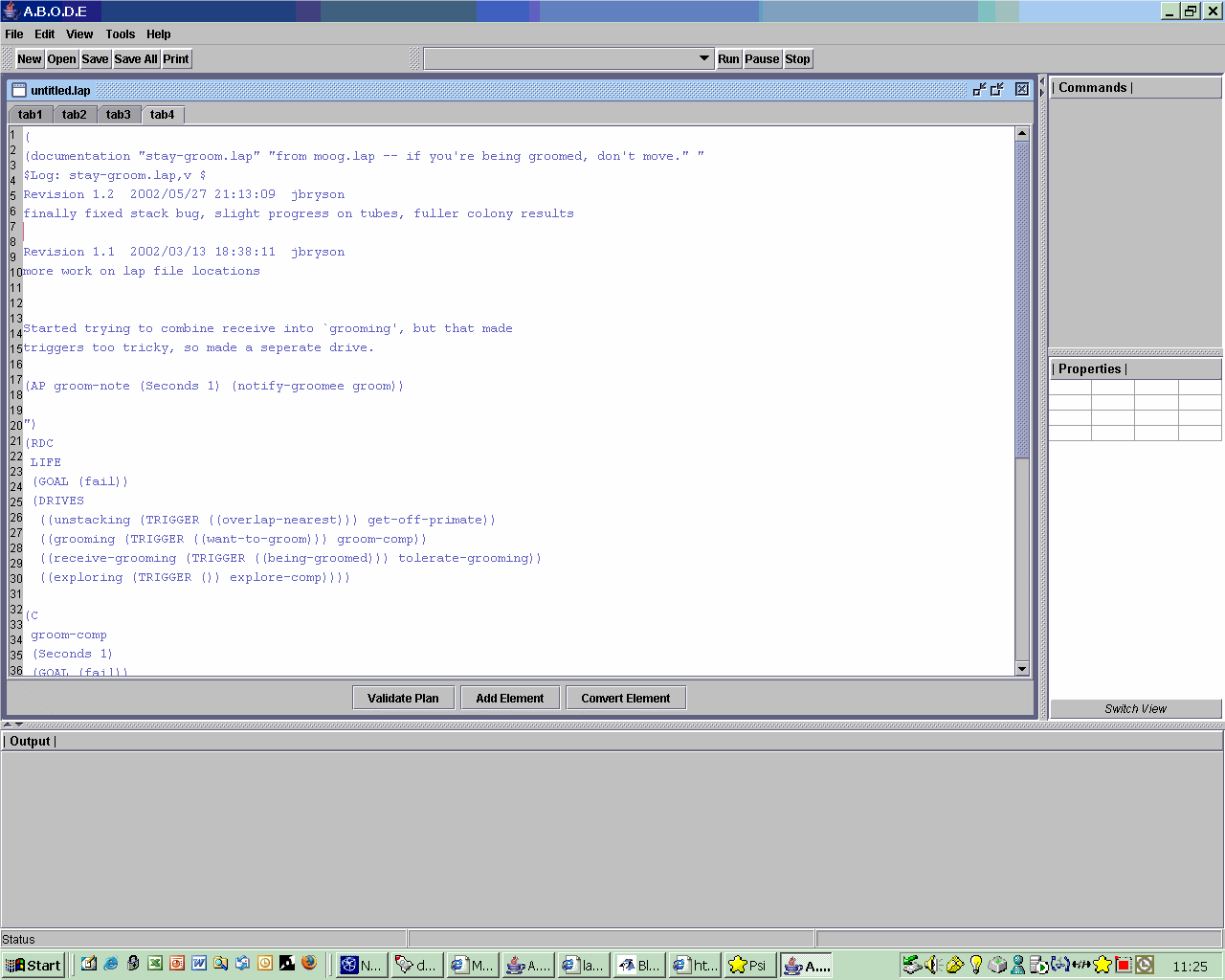Image resolution: width=1225 pixels, height=980 pixels.
Task: Switch to tab2 in the editor
Action: point(75,115)
